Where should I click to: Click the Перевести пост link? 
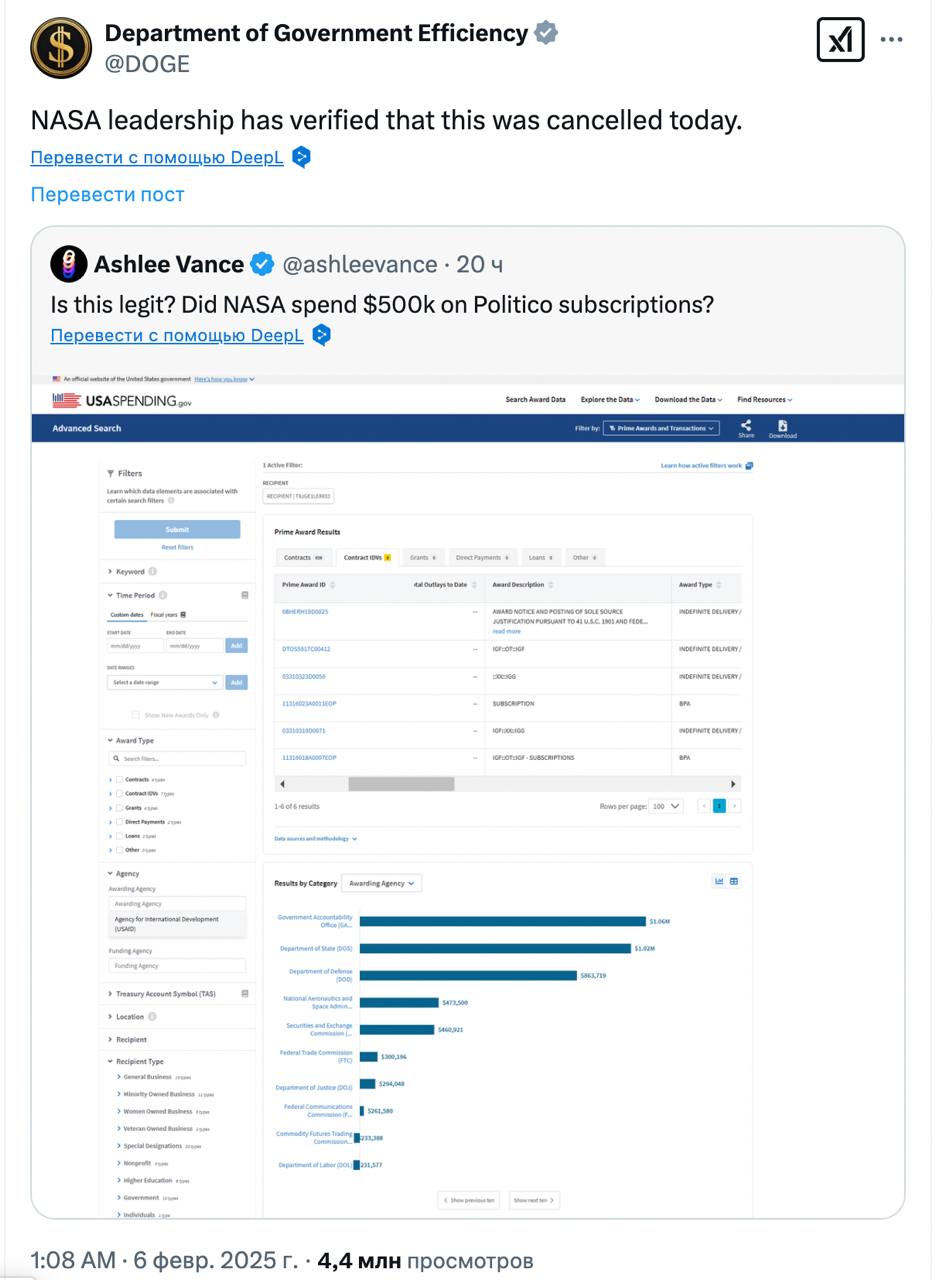[107, 194]
